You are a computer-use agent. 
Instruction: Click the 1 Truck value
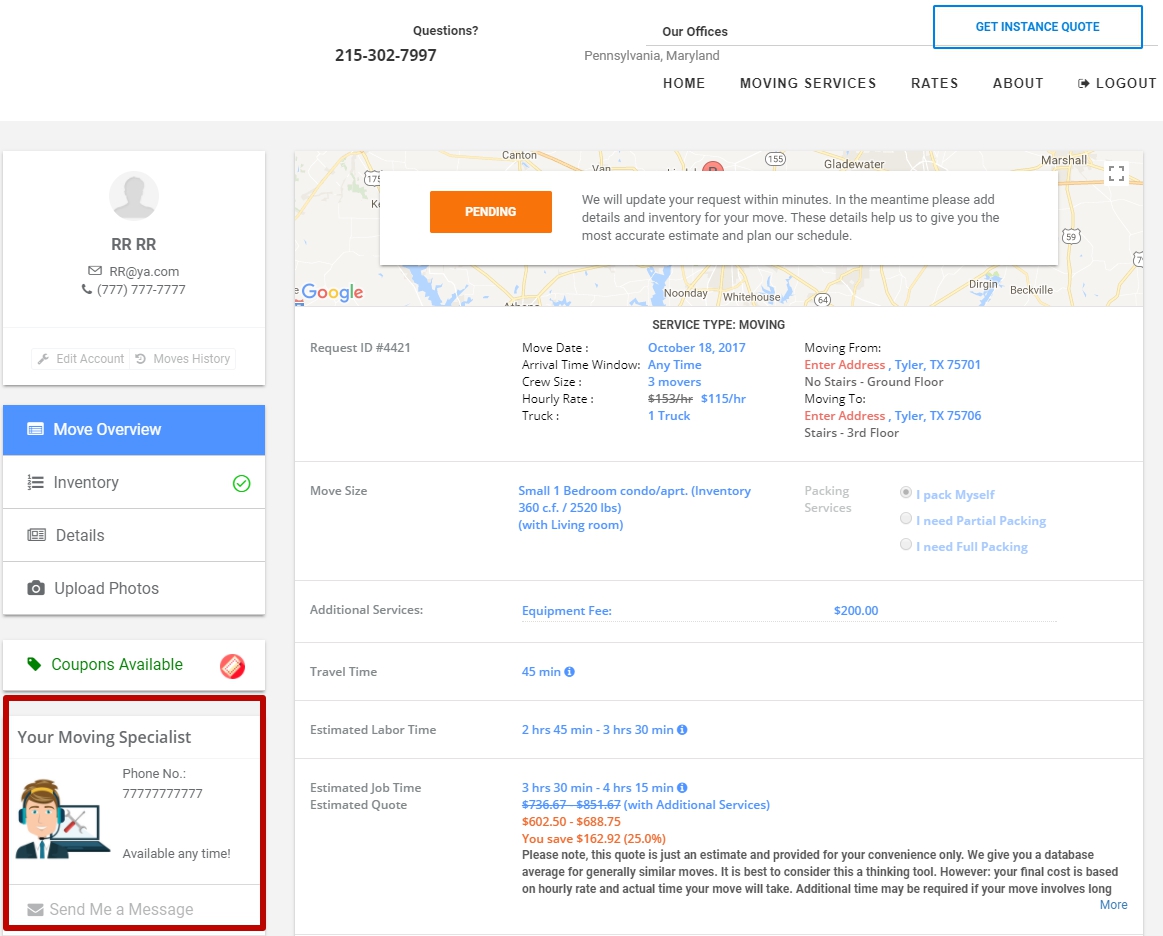(669, 416)
